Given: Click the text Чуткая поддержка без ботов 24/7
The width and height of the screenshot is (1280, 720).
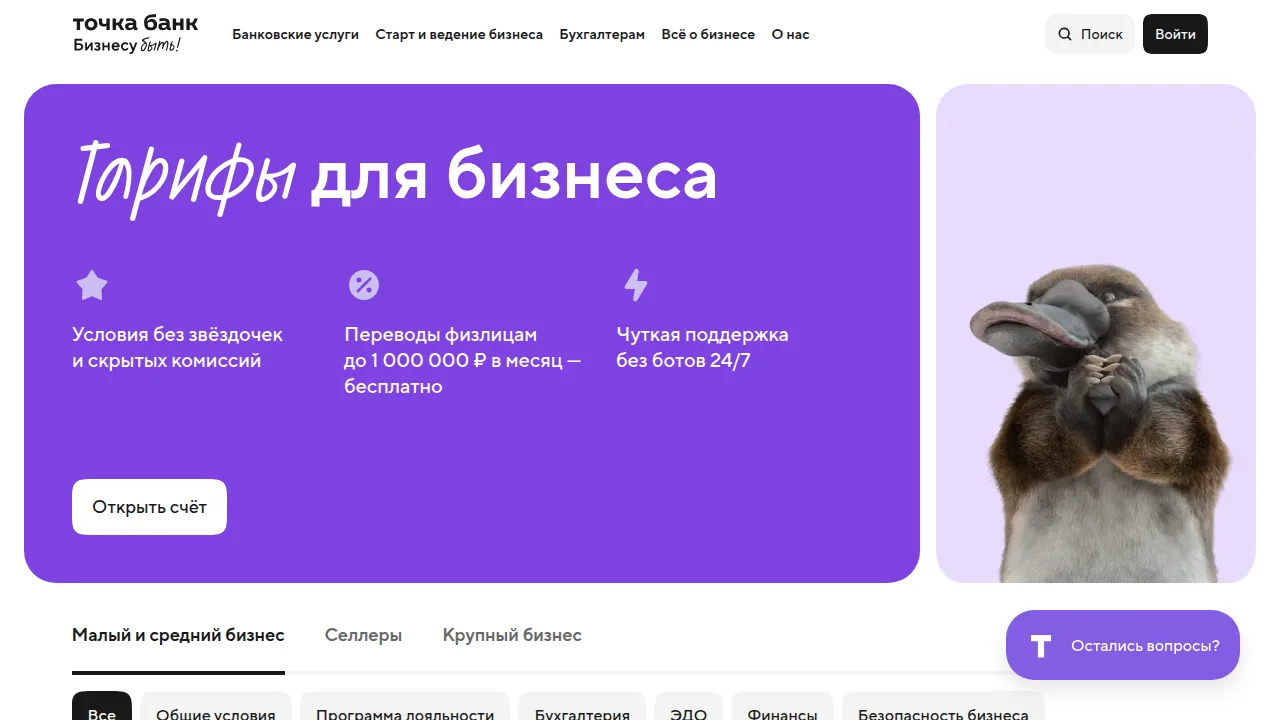Looking at the screenshot, I should coord(702,347).
